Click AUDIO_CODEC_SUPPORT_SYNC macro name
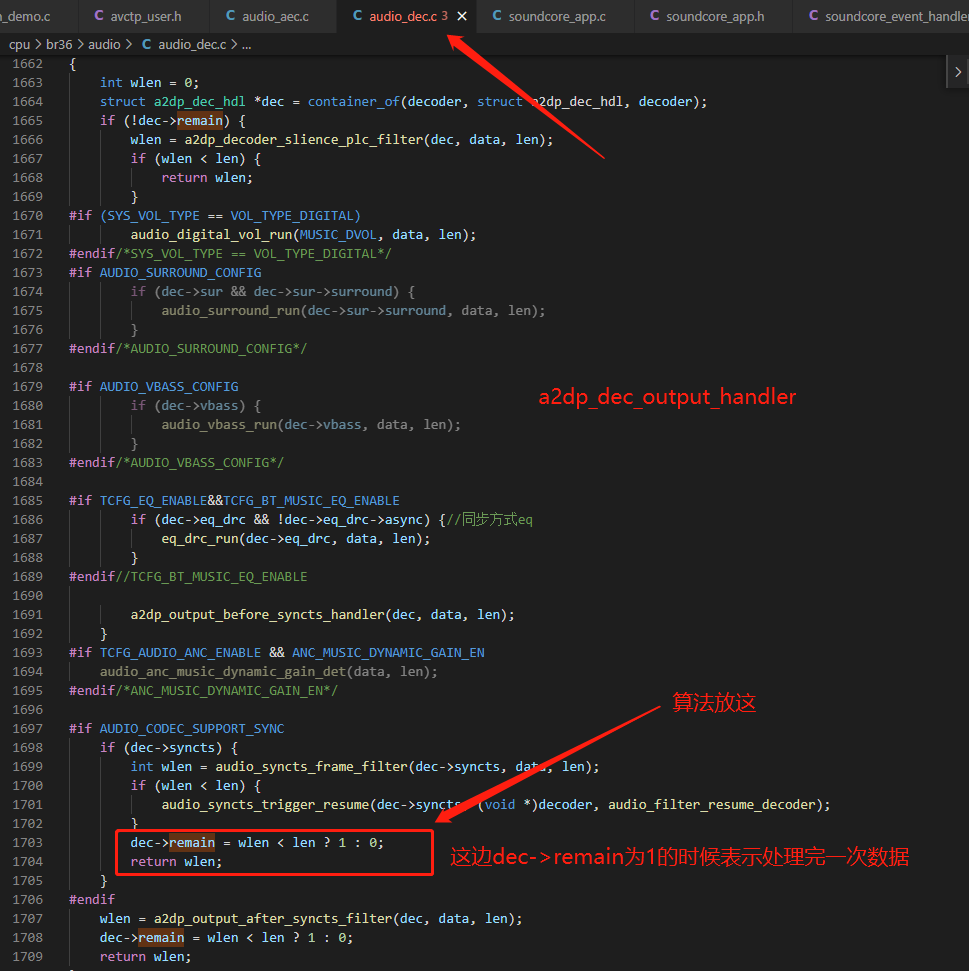The width and height of the screenshot is (969, 971). click(192, 729)
